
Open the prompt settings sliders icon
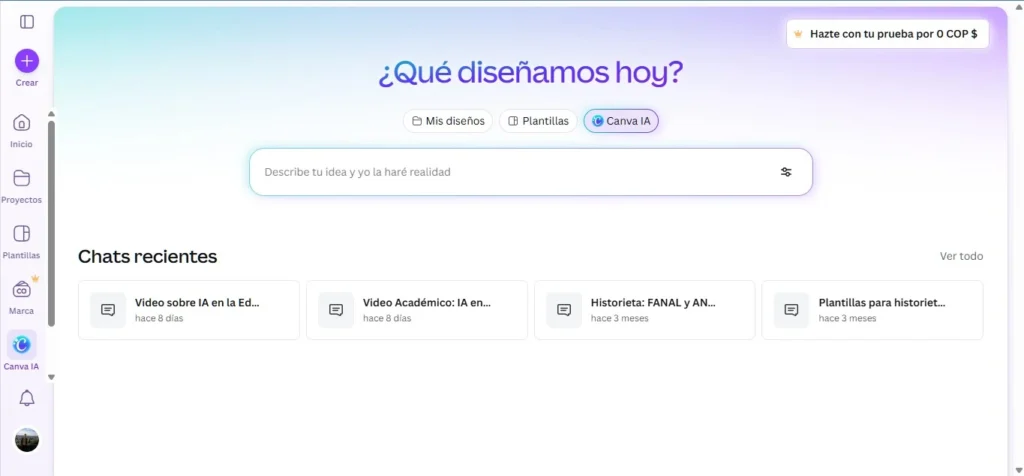(x=786, y=172)
